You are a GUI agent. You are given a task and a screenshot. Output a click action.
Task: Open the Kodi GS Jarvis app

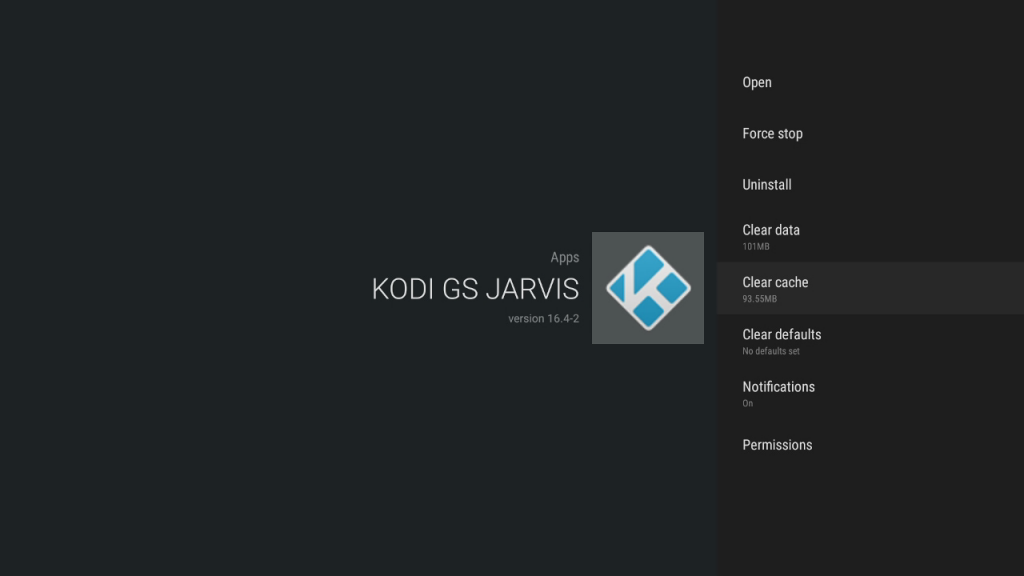(x=870, y=82)
